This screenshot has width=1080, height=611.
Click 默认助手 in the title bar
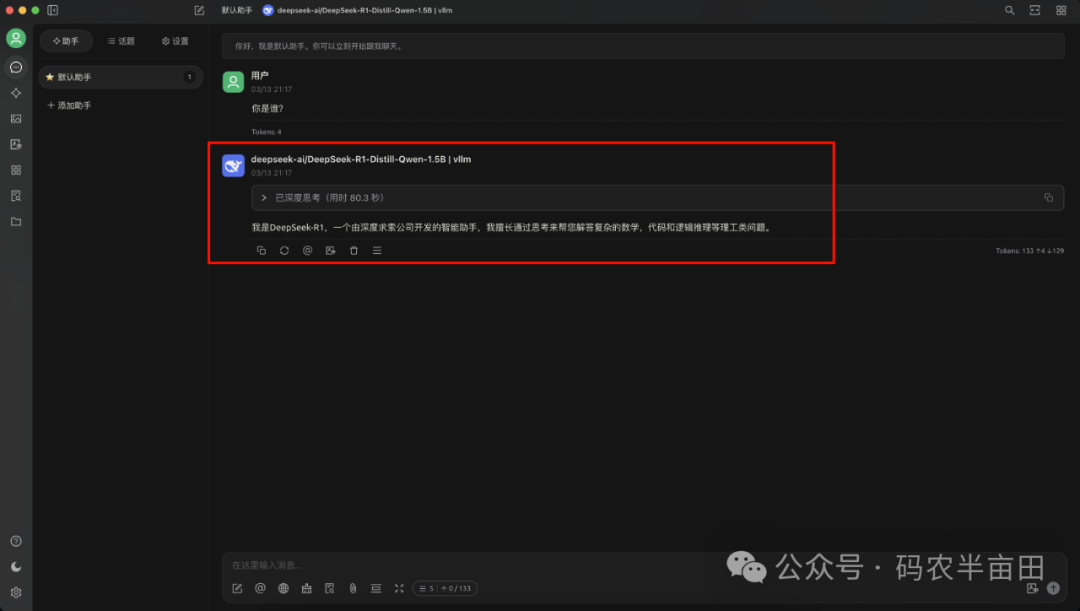[x=236, y=10]
